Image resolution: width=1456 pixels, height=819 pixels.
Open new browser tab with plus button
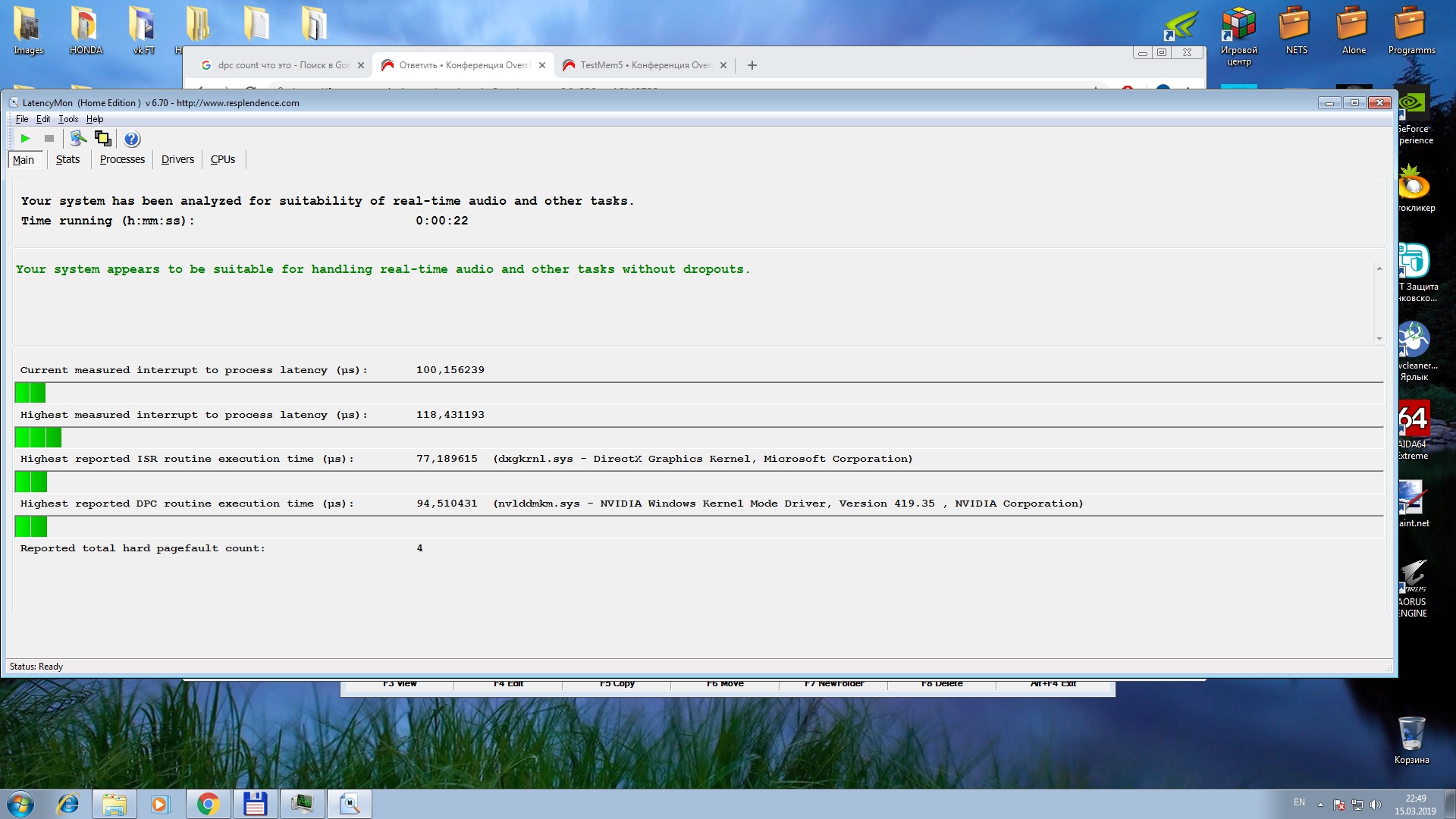[x=752, y=65]
